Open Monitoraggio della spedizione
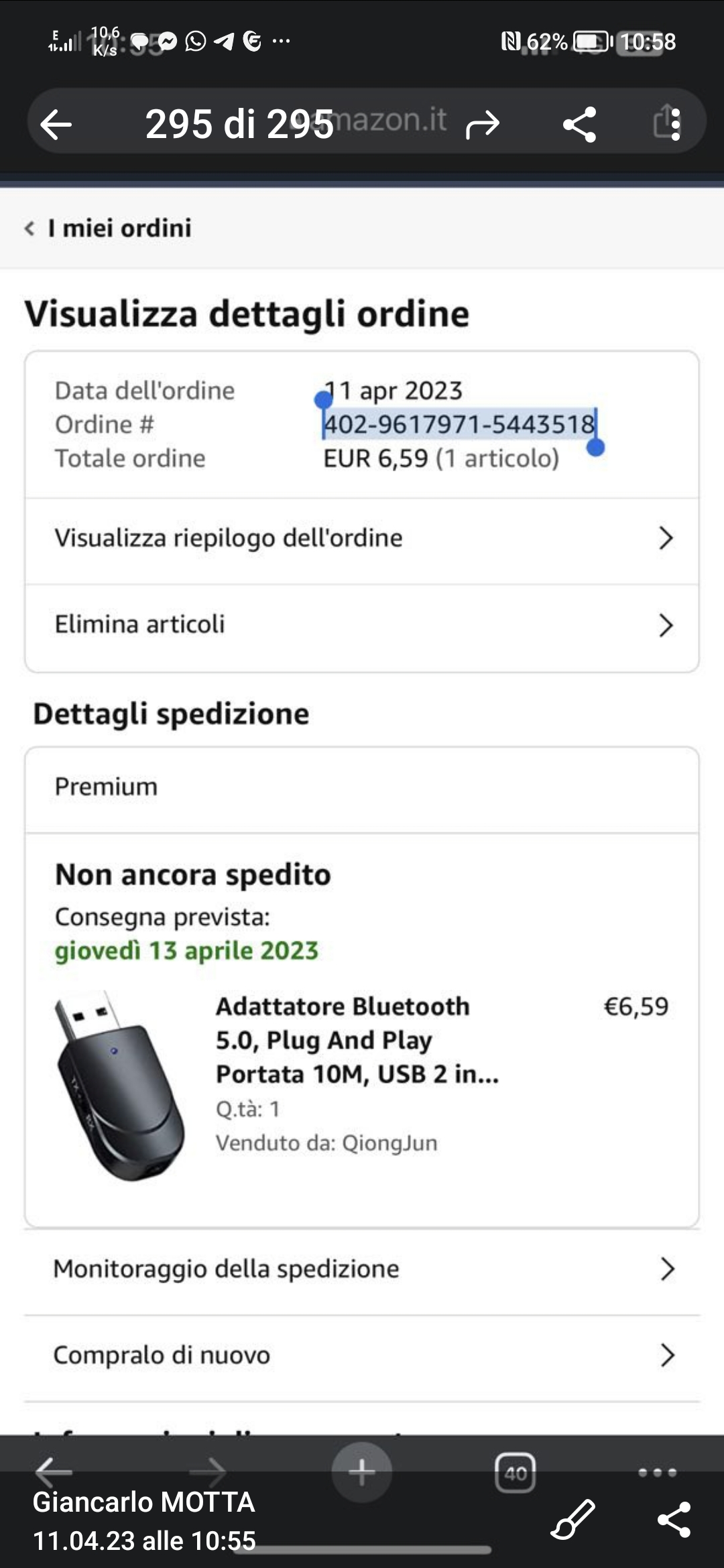The width and height of the screenshot is (724, 1568). (x=362, y=1269)
